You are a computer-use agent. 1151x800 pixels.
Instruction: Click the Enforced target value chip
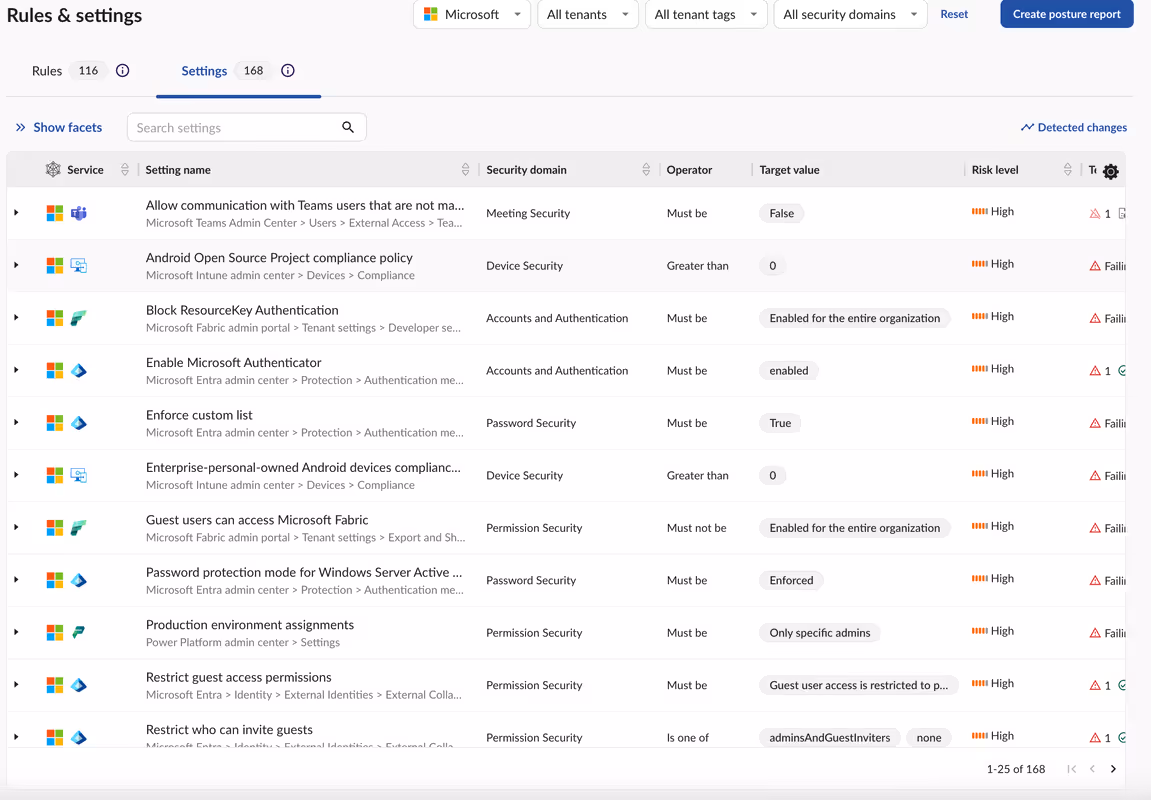tap(791, 580)
